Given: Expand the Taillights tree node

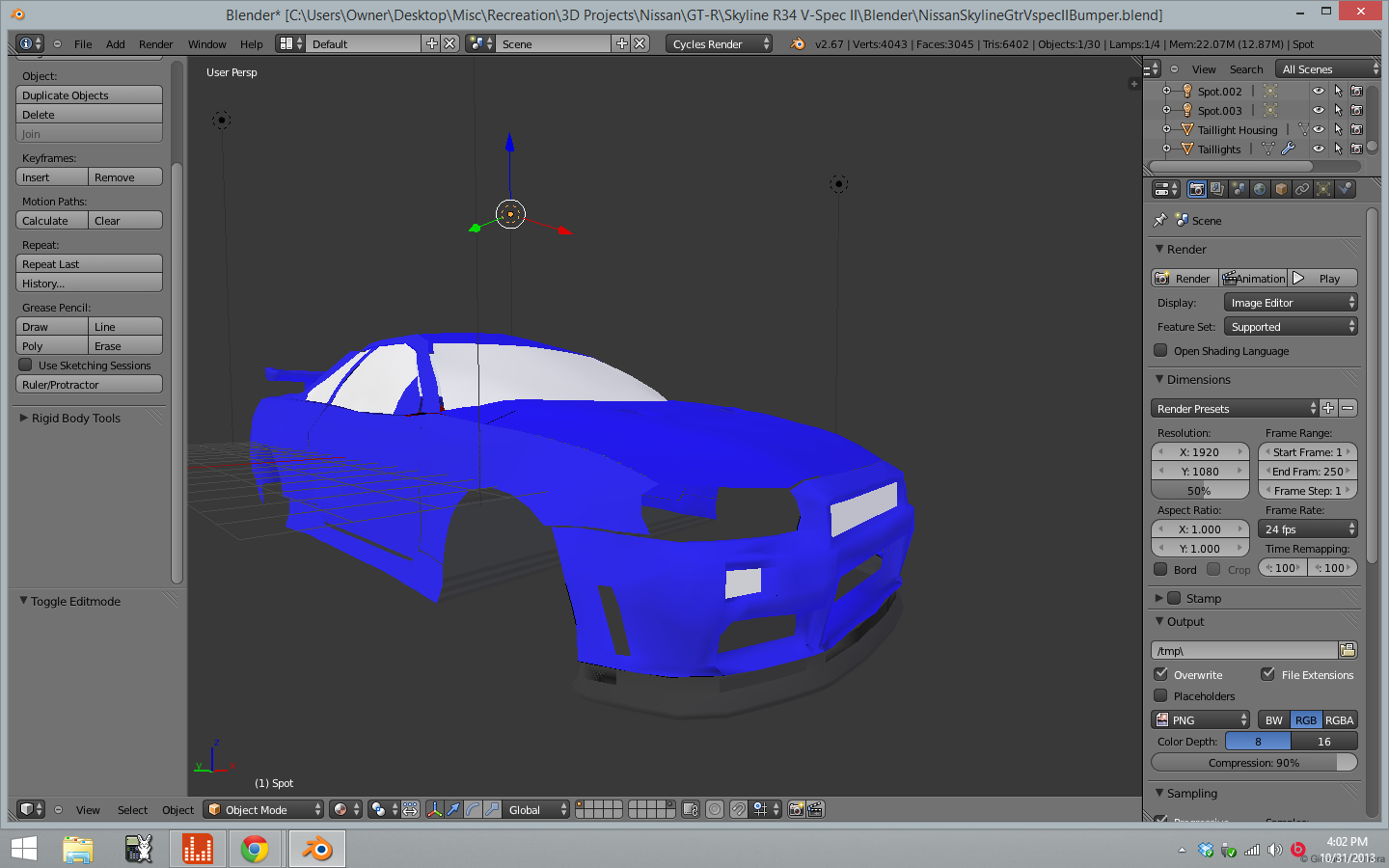Looking at the screenshot, I should point(1166,149).
